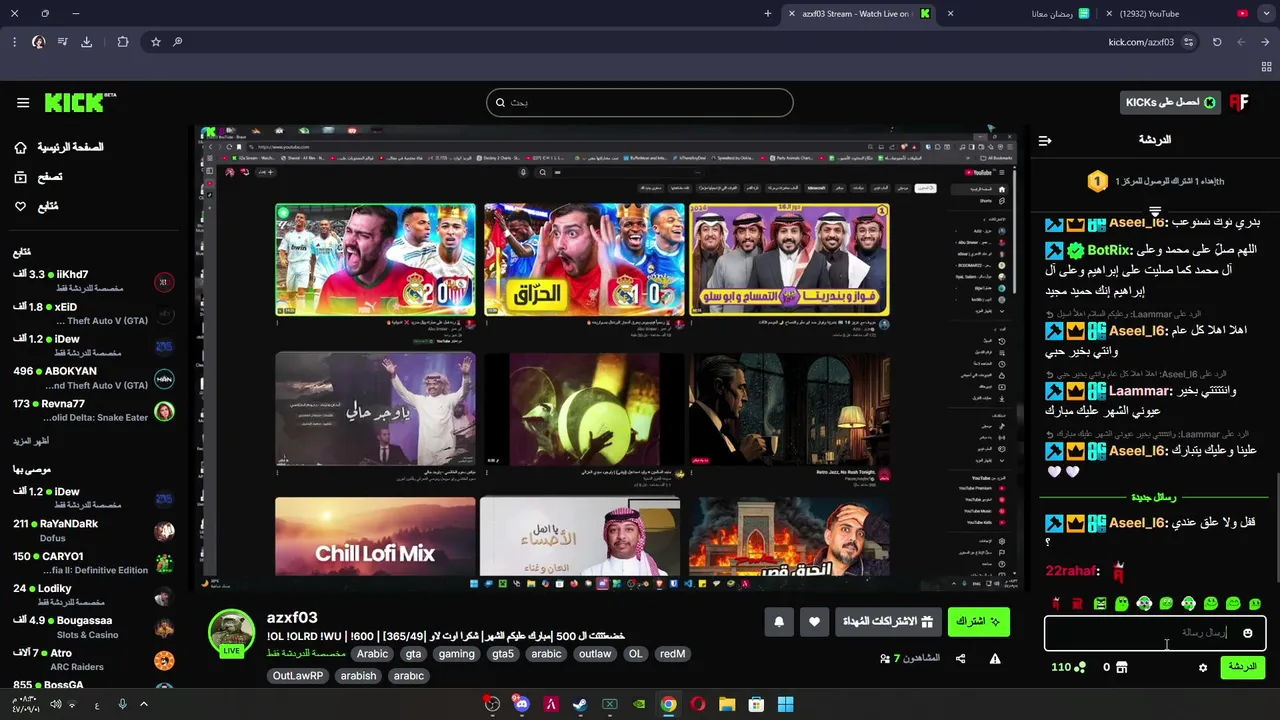This screenshot has width=1280, height=720.
Task: Expand Show more (أظهر المزيد) in the sidebar
Action: [x=31, y=441]
